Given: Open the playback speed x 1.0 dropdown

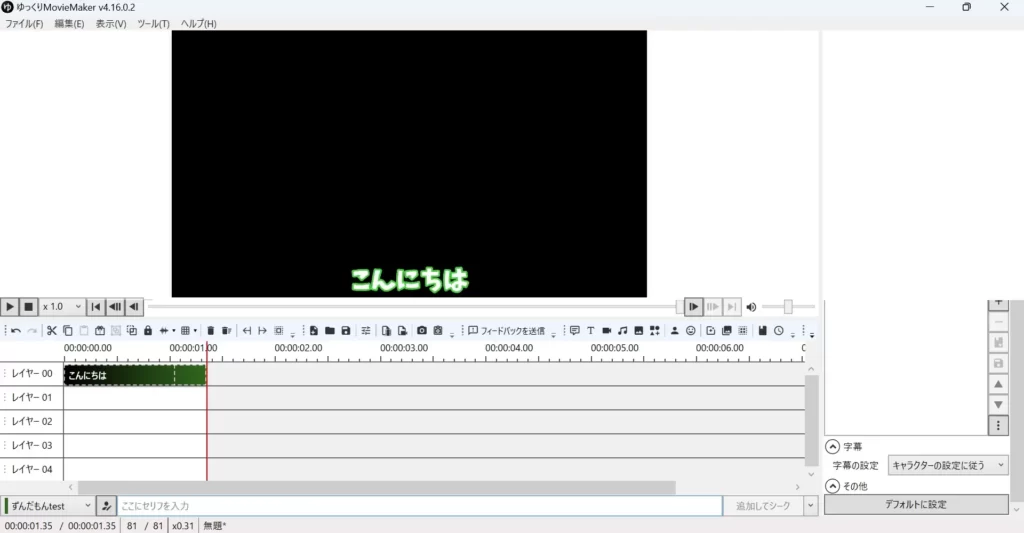Looking at the screenshot, I should [x=62, y=306].
